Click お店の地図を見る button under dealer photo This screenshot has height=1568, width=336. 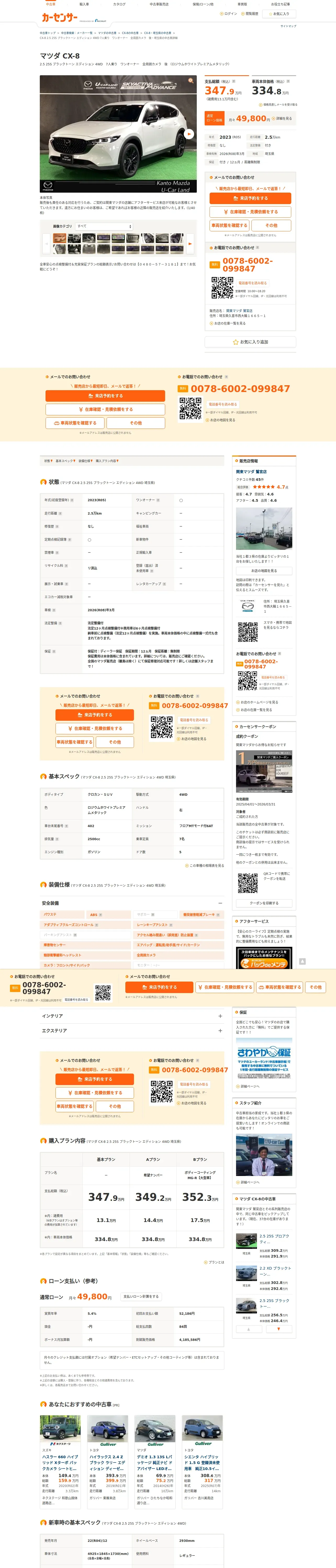pos(264,571)
